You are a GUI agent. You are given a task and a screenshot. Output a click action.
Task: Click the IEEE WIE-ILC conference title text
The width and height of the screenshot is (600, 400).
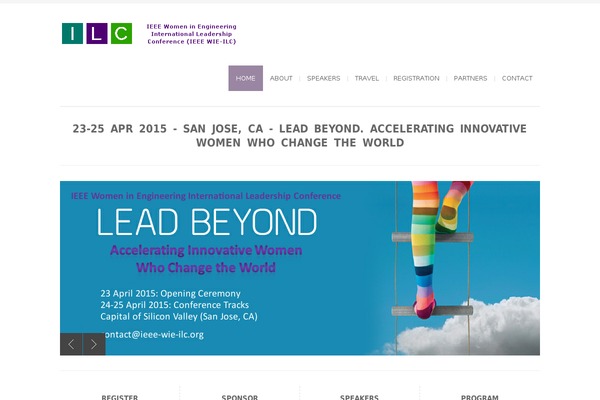click(x=191, y=34)
